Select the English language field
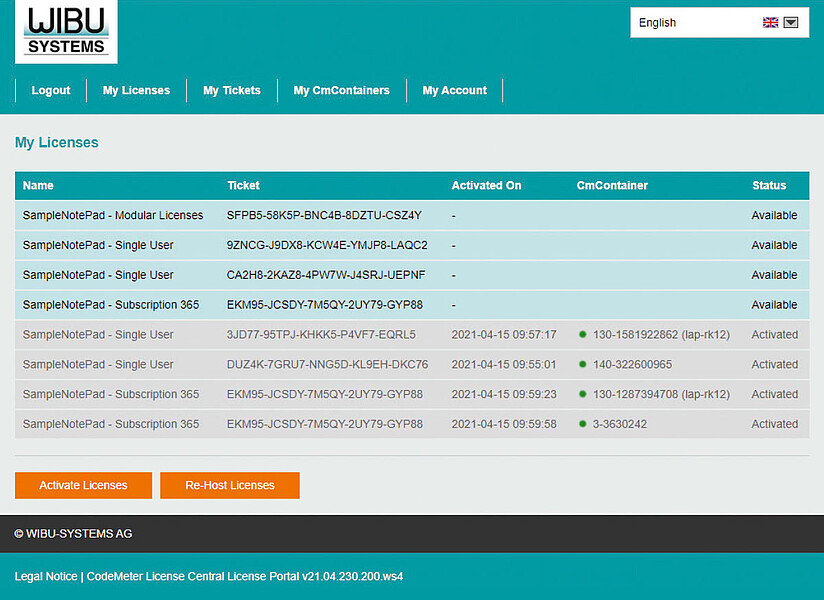The height and width of the screenshot is (600, 824). (719, 22)
